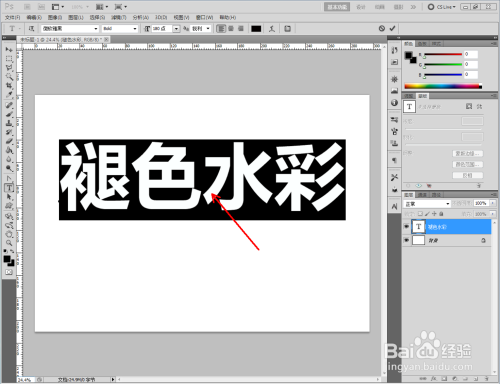The width and height of the screenshot is (500, 384).
Task: Select the Hand tool
Action: [9, 234]
